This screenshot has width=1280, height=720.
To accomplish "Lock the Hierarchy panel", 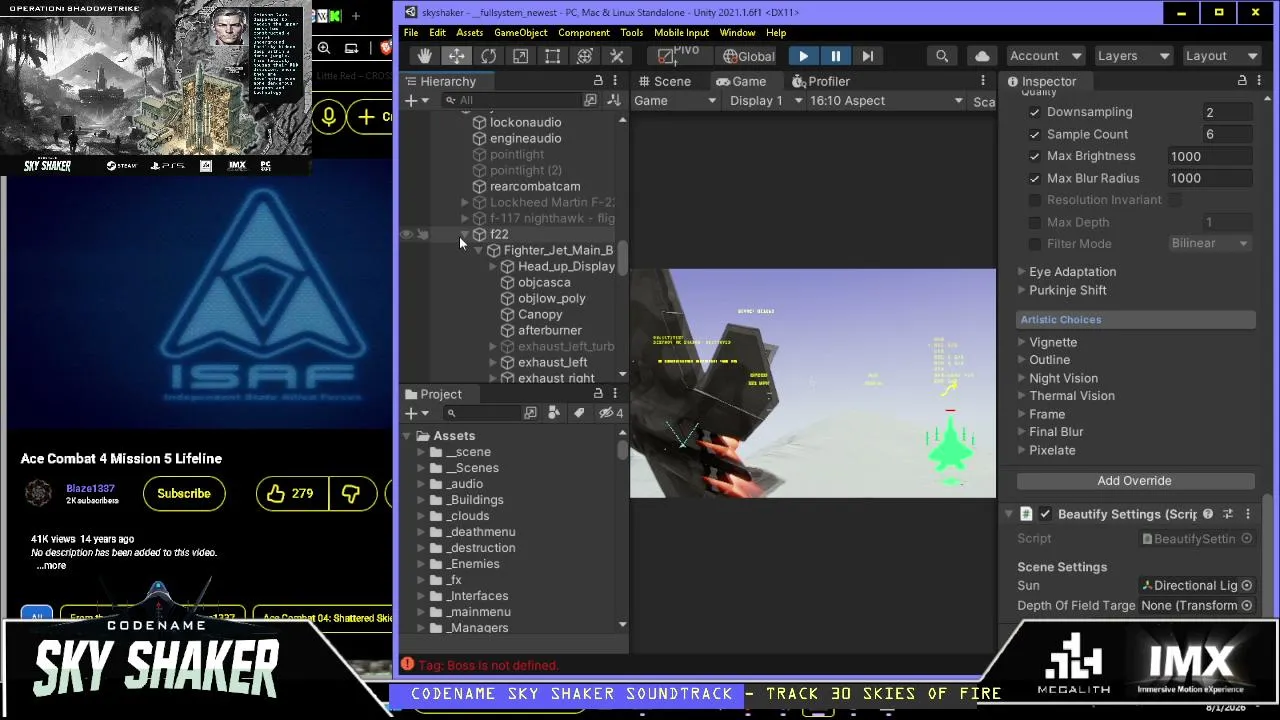I will coord(598,81).
